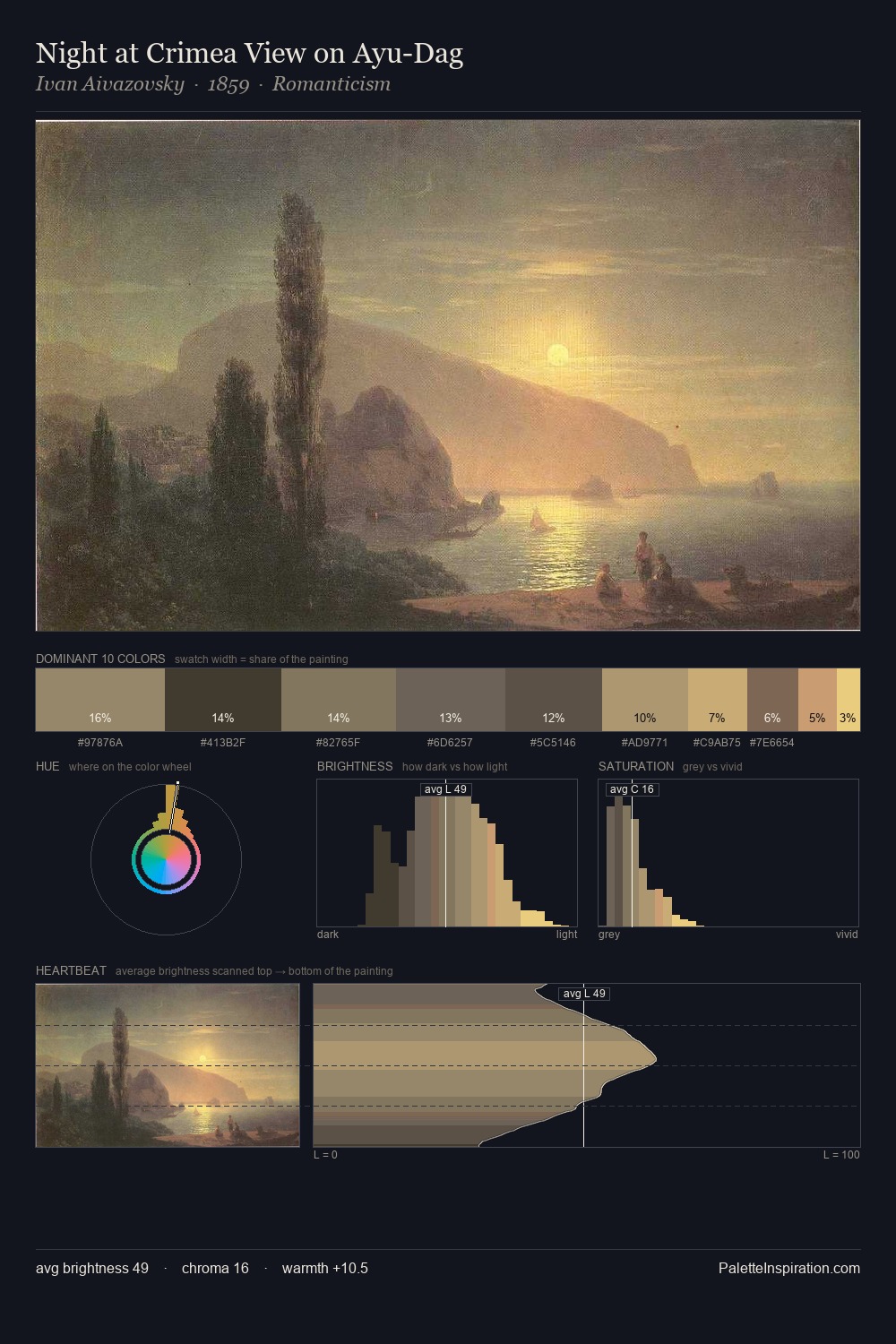Click the 'DOMINANT 10 COLORS' heading
The width and height of the screenshot is (896, 1344).
[100, 659]
